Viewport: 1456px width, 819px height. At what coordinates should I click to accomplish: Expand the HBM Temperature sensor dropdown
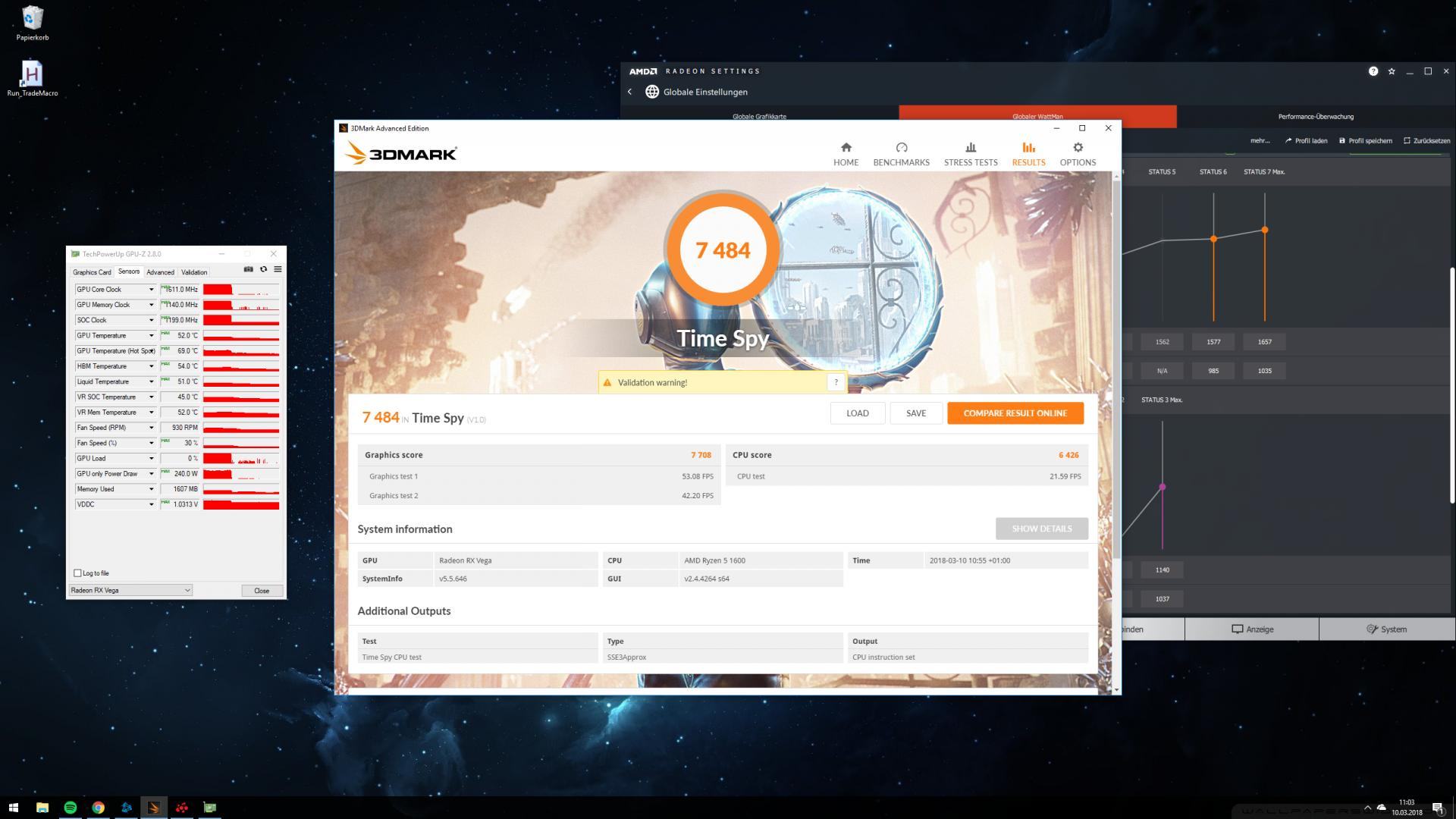point(151,366)
